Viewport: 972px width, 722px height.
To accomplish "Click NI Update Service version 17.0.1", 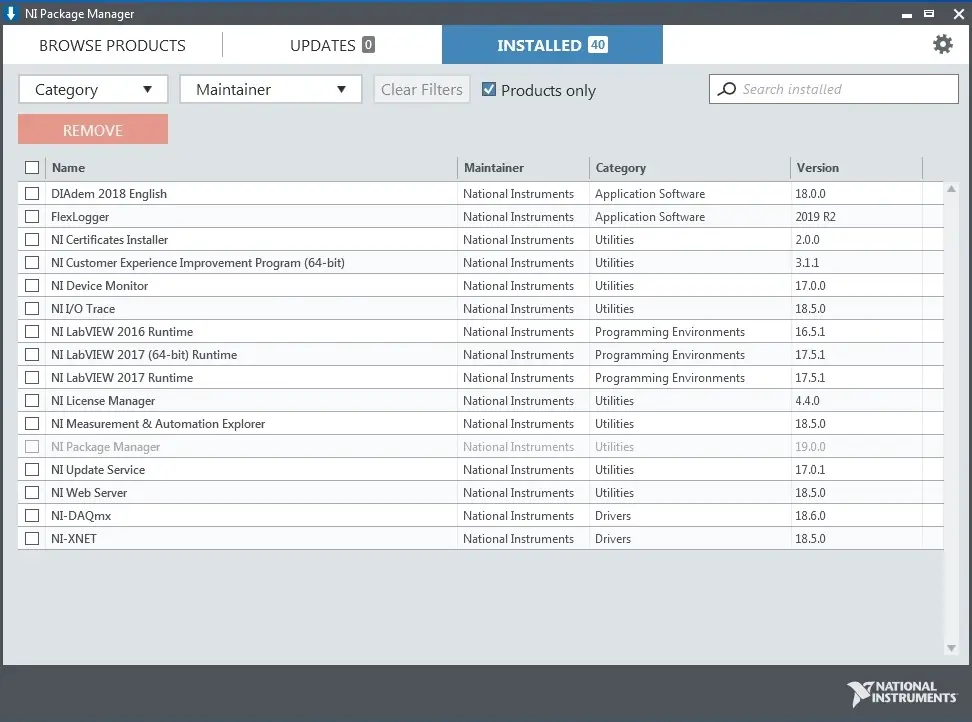I will pos(810,470).
